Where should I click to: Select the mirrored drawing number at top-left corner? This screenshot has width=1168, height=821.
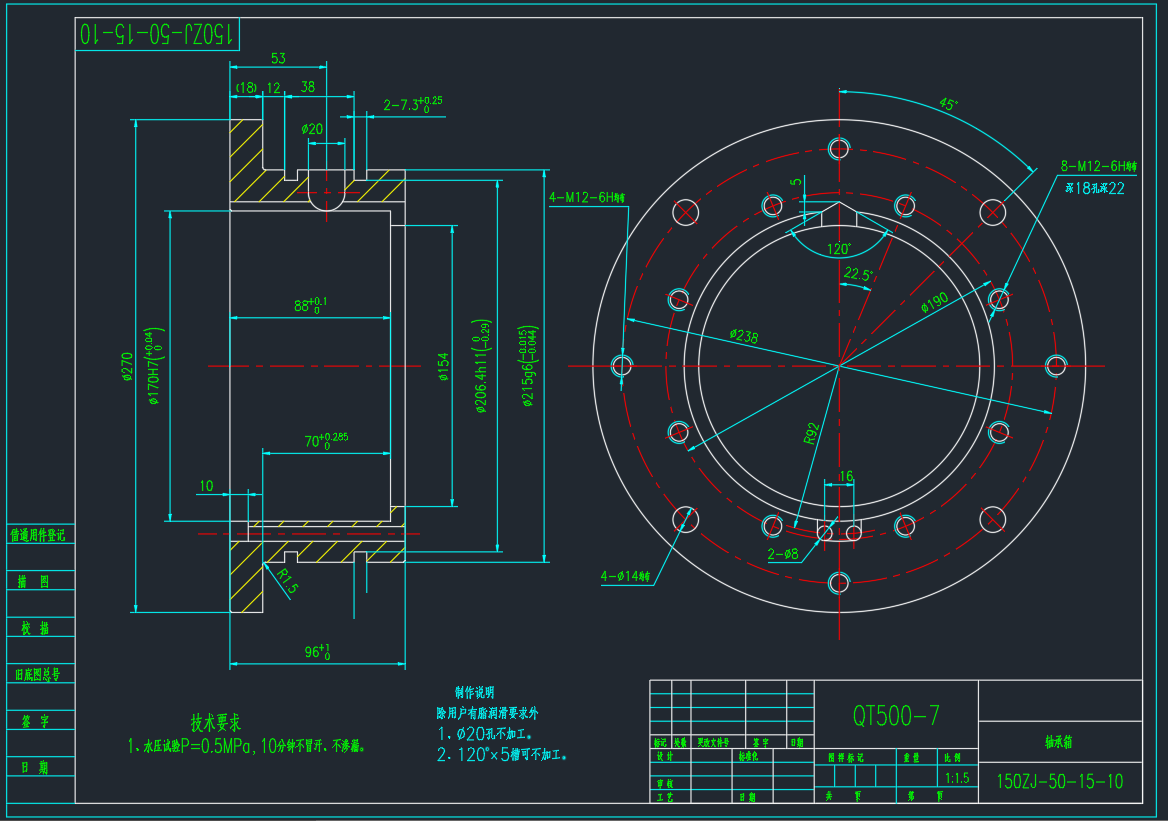click(x=158, y=34)
